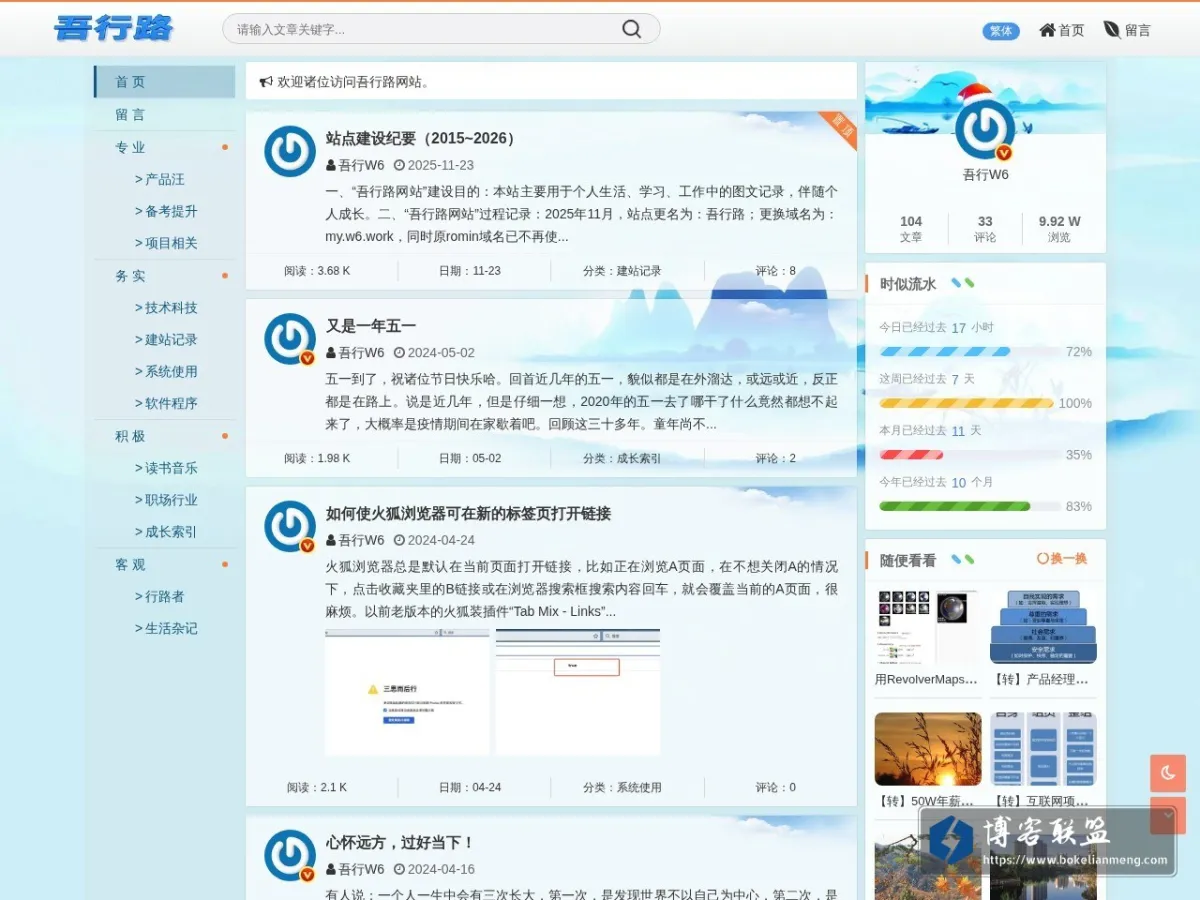Click 评论：8 on first post
Screen dimensions: 1200x900
point(776,270)
